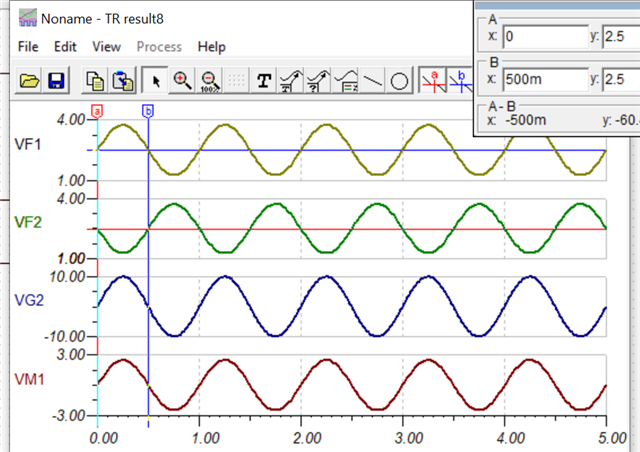Open the Process menu
Image resolution: width=640 pixels, height=452 pixels.
[159, 47]
